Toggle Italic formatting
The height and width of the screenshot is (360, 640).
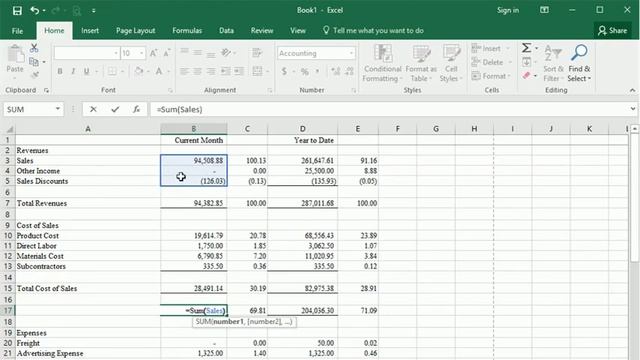coord(73,71)
